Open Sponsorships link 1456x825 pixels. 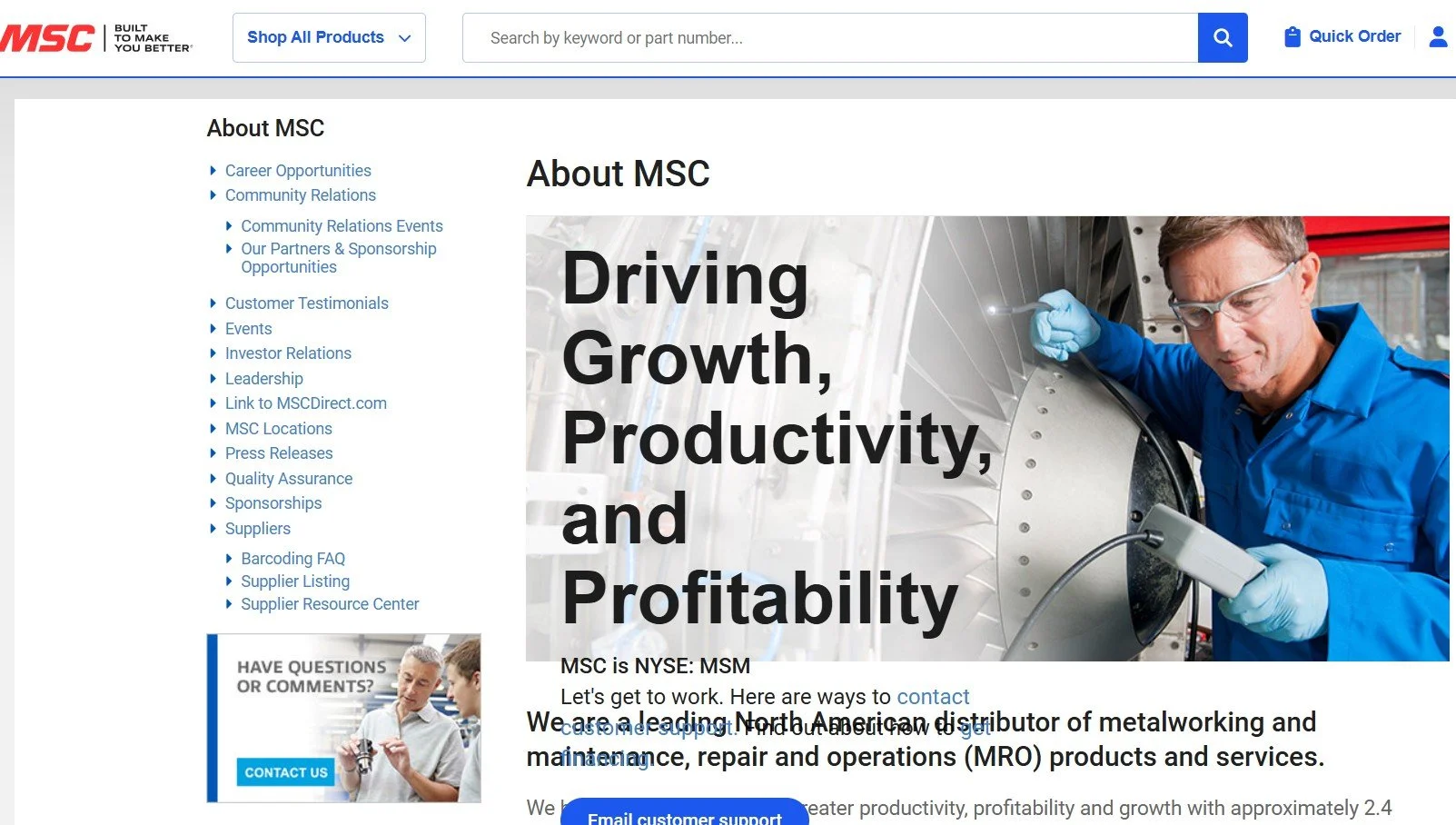(x=273, y=503)
